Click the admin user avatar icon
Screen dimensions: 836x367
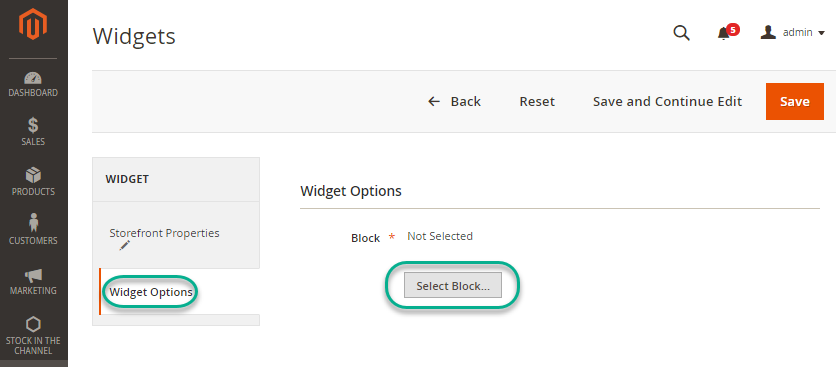[768, 33]
